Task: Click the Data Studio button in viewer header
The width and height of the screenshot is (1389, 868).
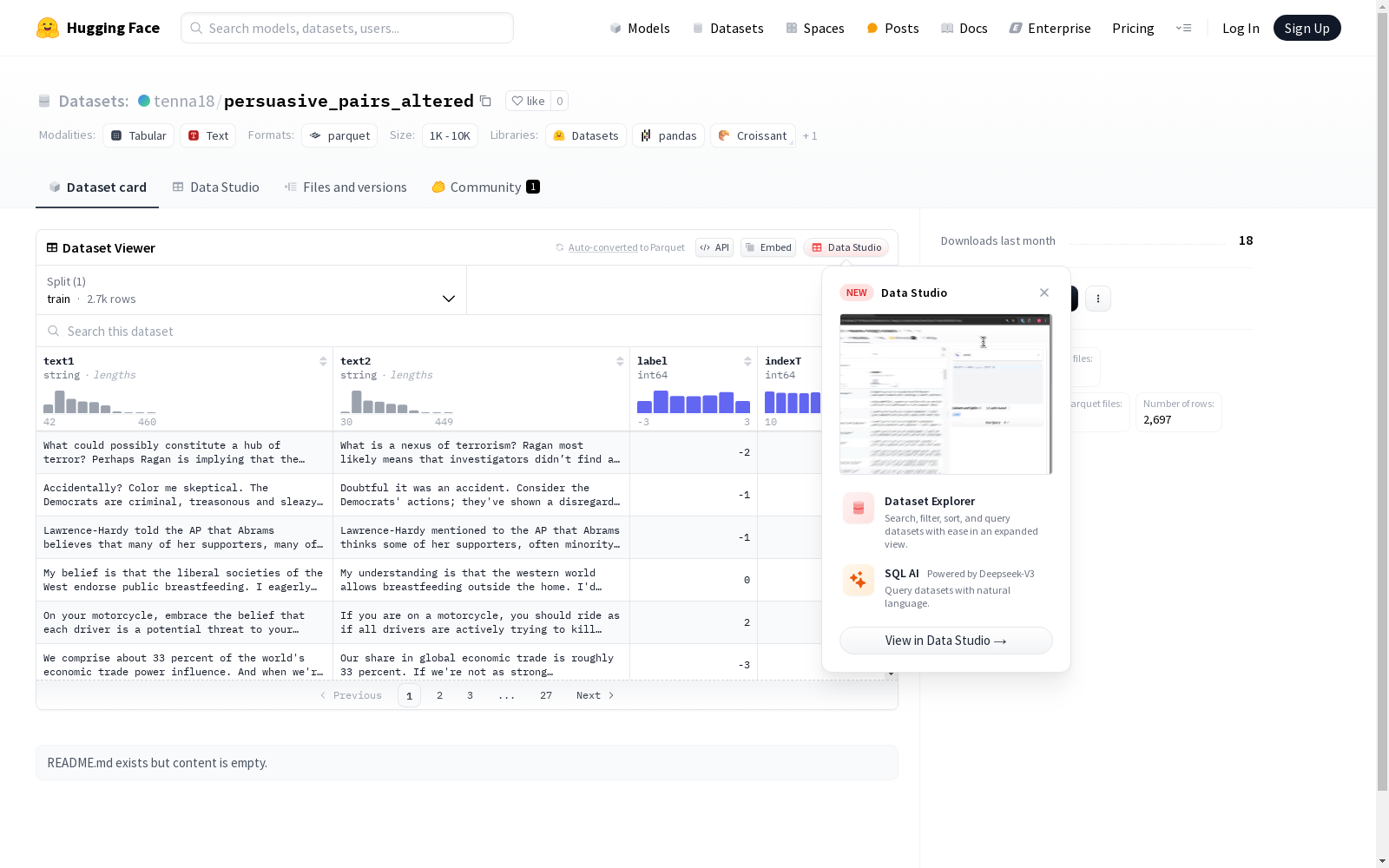Action: click(x=846, y=247)
